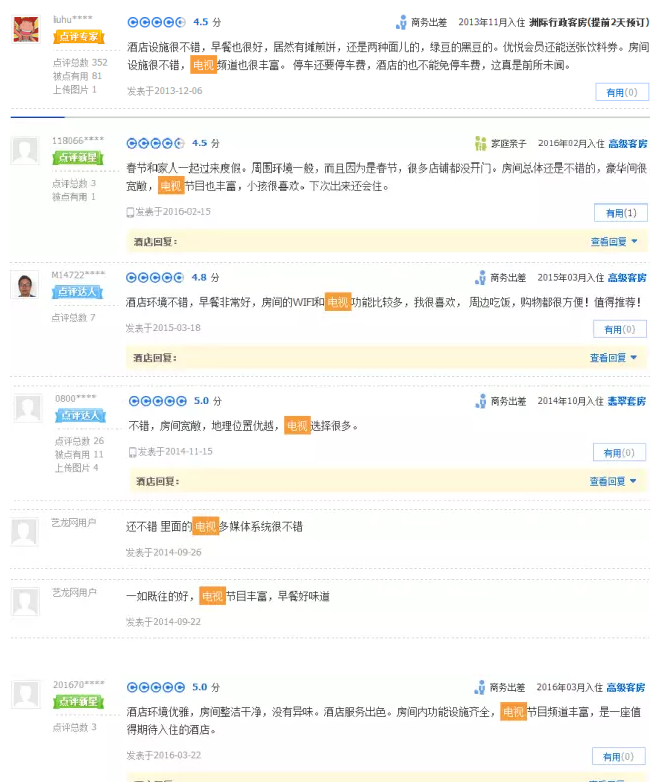656x784 pixels.
Task: Click the 点评达人 badge under 0800****
Action: [x=80, y=416]
